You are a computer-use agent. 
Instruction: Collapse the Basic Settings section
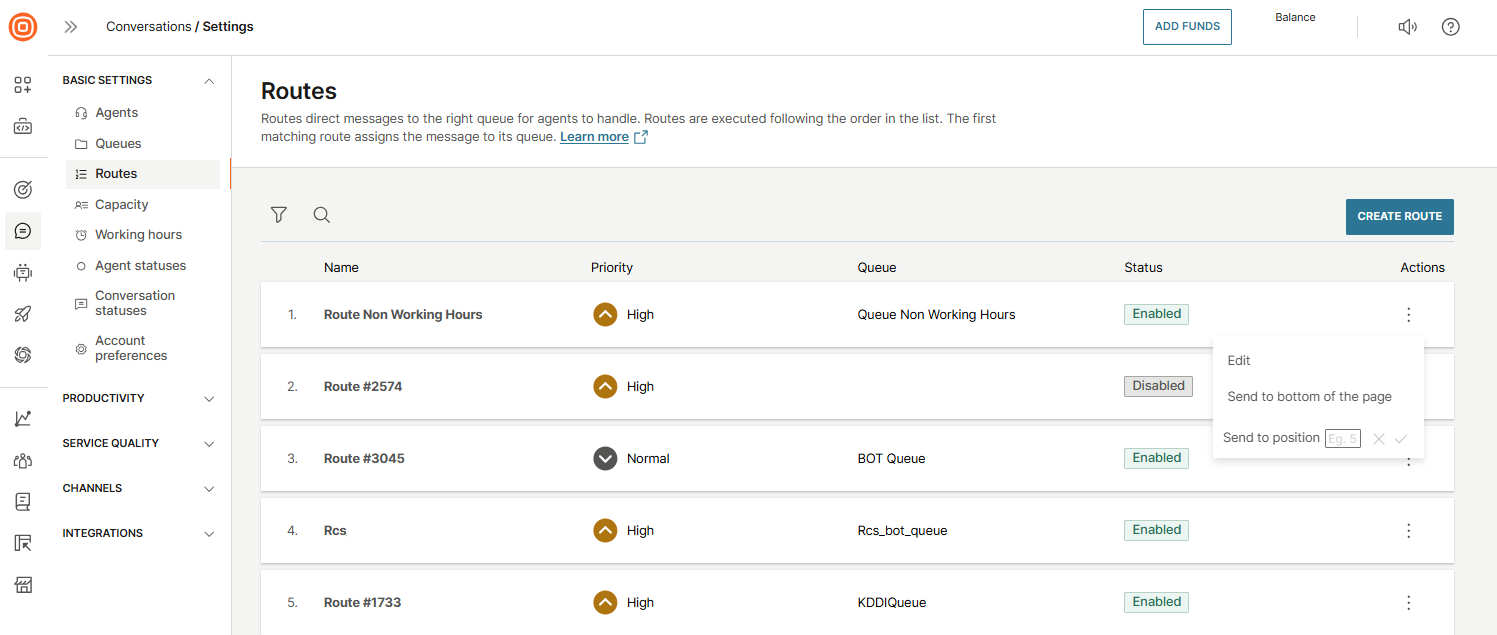point(209,81)
